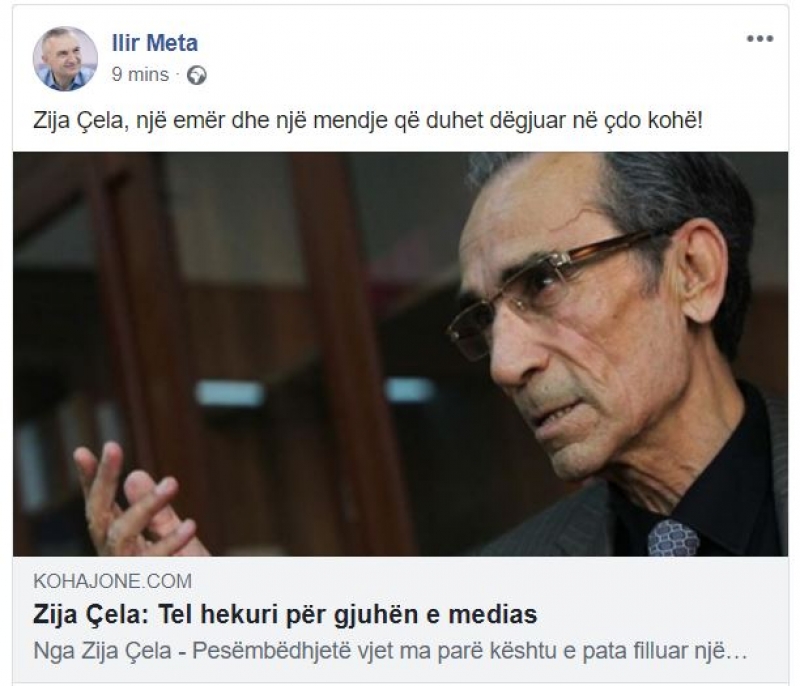
Task: Click the globe public privacy icon
Action: click(x=196, y=75)
